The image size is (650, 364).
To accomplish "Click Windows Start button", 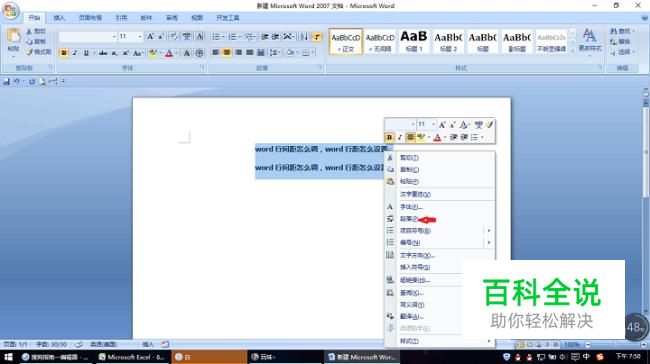I will [x=8, y=357].
